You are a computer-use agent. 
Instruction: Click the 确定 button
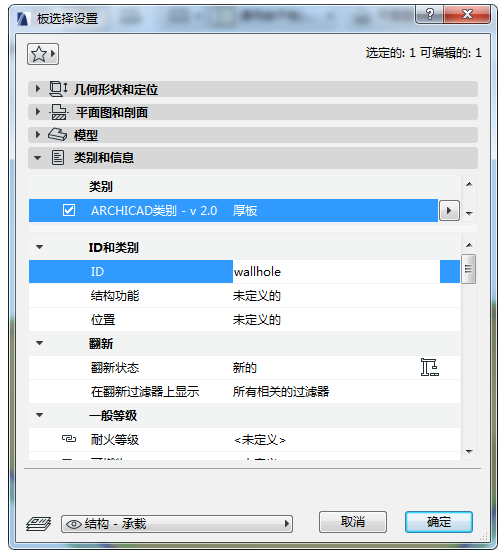coord(439,522)
